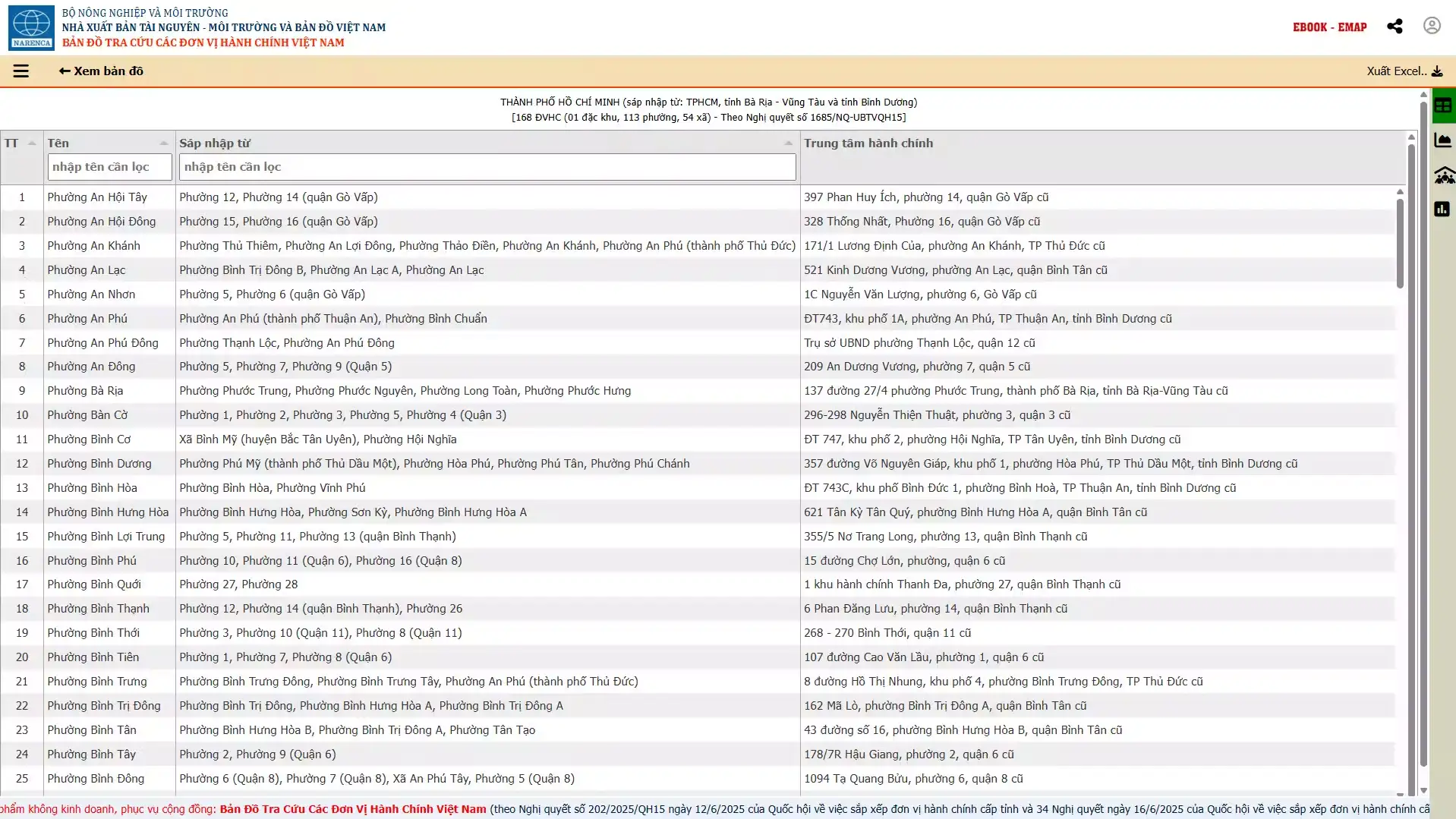Select row Phường Bình Tiên
The width and height of the screenshot is (1456, 819).
(698, 657)
